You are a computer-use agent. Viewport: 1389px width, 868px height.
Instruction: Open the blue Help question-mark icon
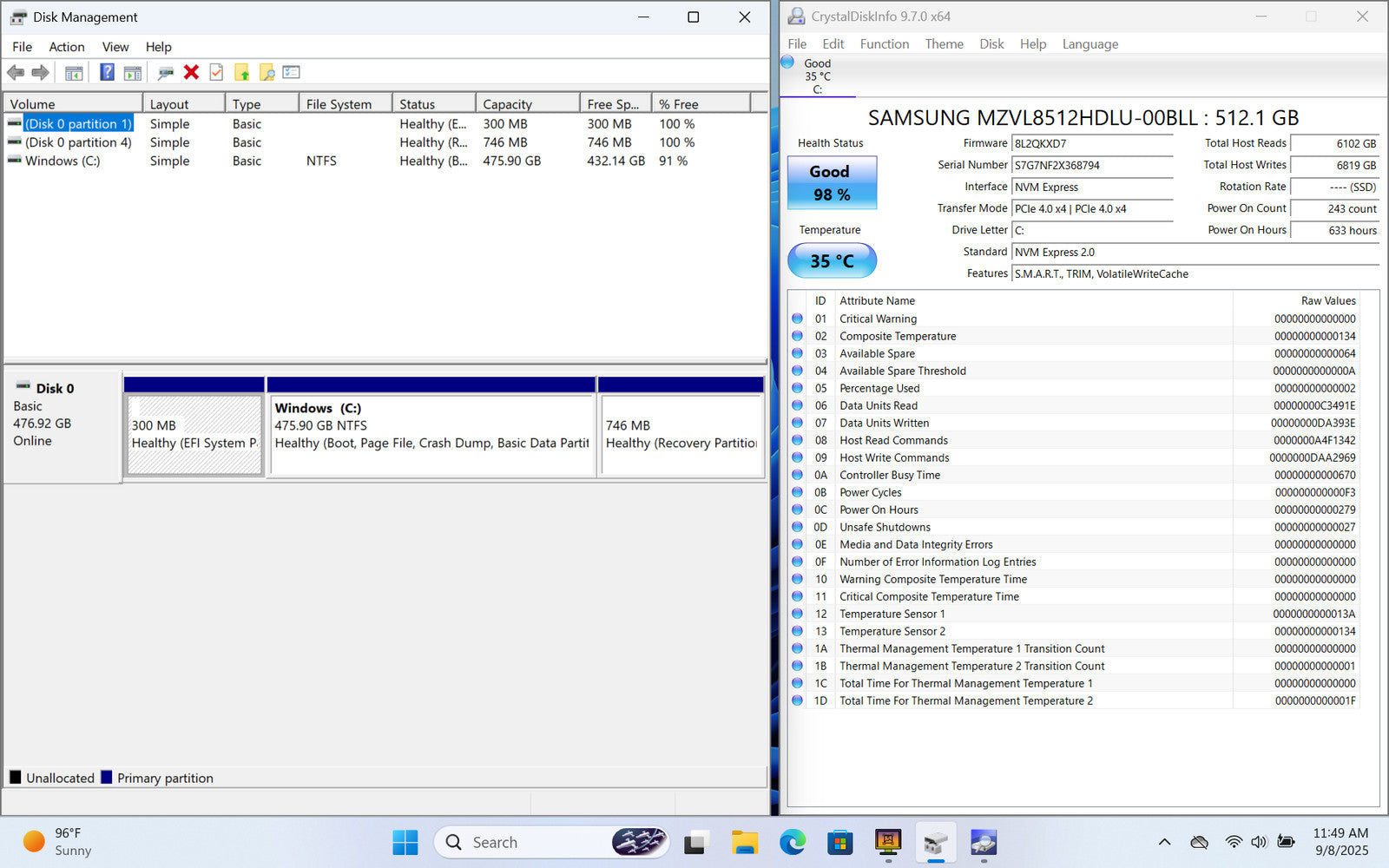pos(107,73)
